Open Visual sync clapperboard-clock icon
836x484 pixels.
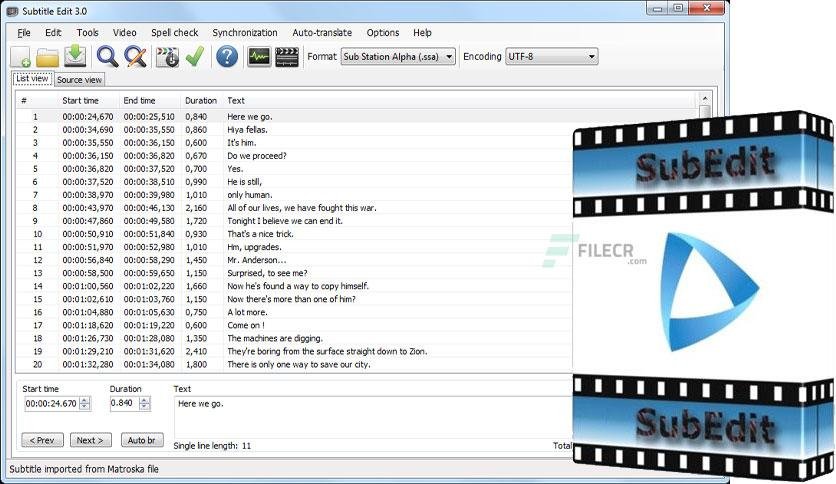click(x=167, y=57)
